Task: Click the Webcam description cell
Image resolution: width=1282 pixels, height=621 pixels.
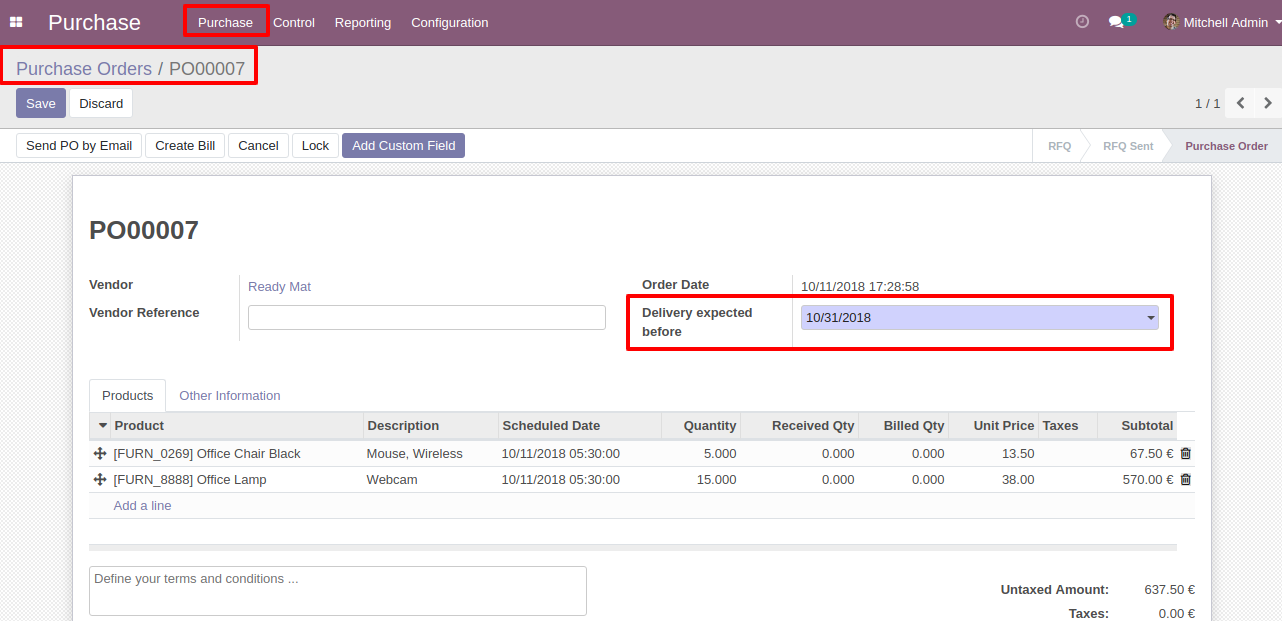Action: (x=431, y=480)
